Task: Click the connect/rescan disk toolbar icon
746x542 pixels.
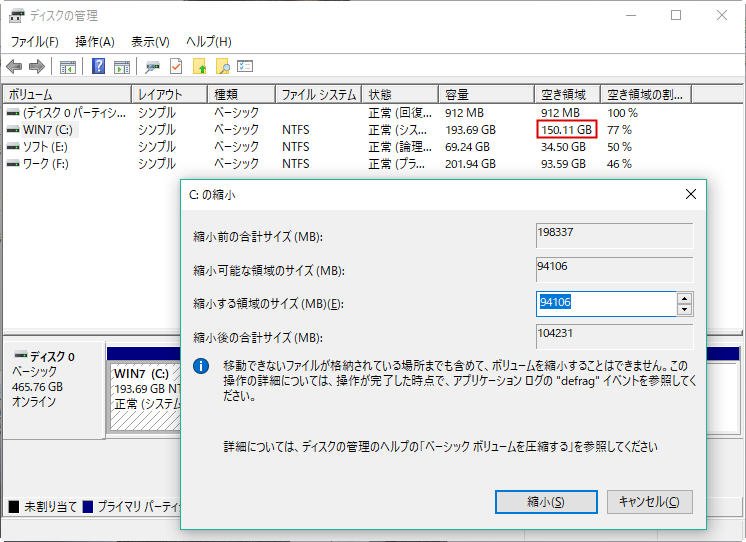Action: 152,67
